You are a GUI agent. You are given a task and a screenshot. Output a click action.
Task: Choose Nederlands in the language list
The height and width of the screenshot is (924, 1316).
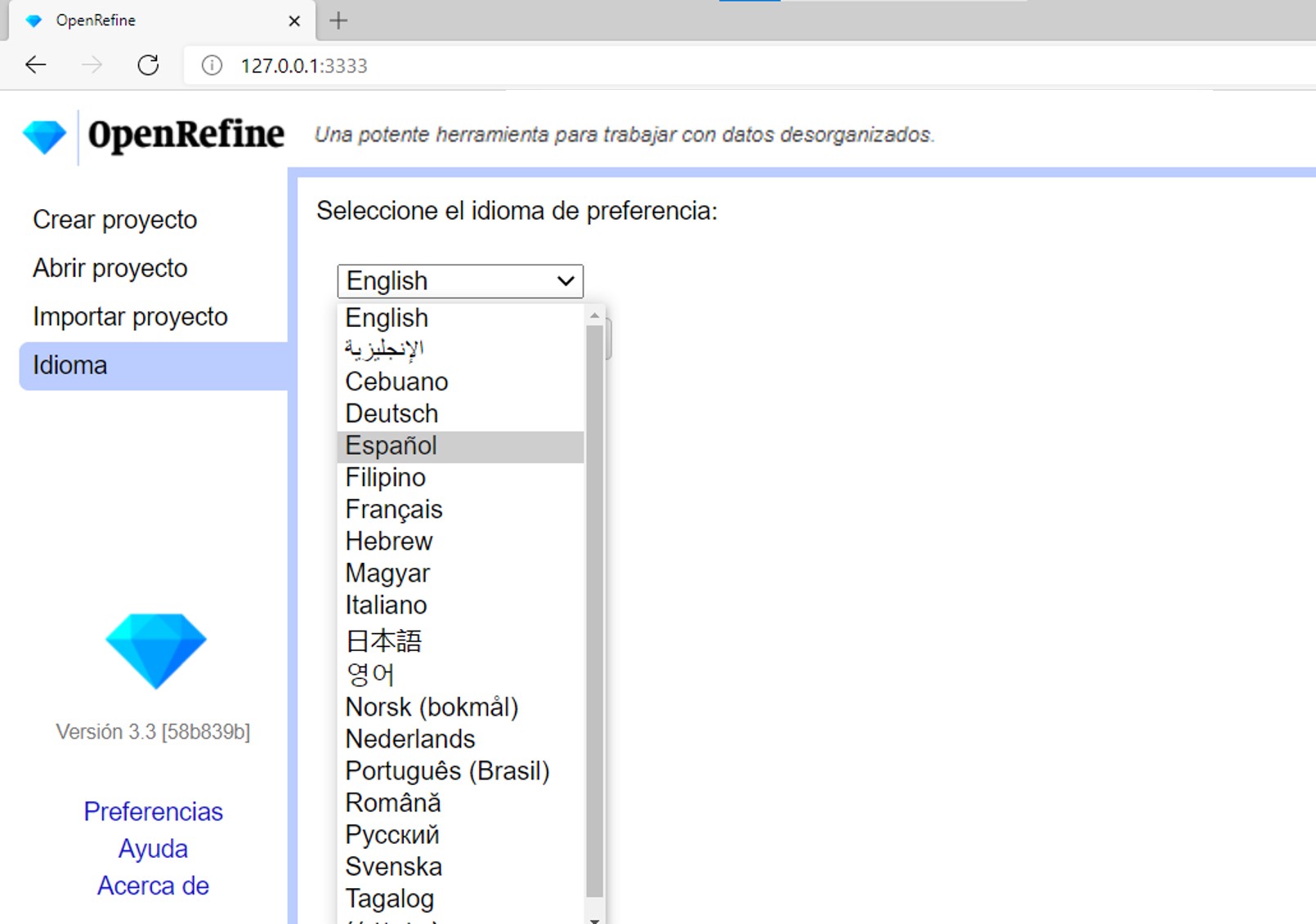(461, 739)
